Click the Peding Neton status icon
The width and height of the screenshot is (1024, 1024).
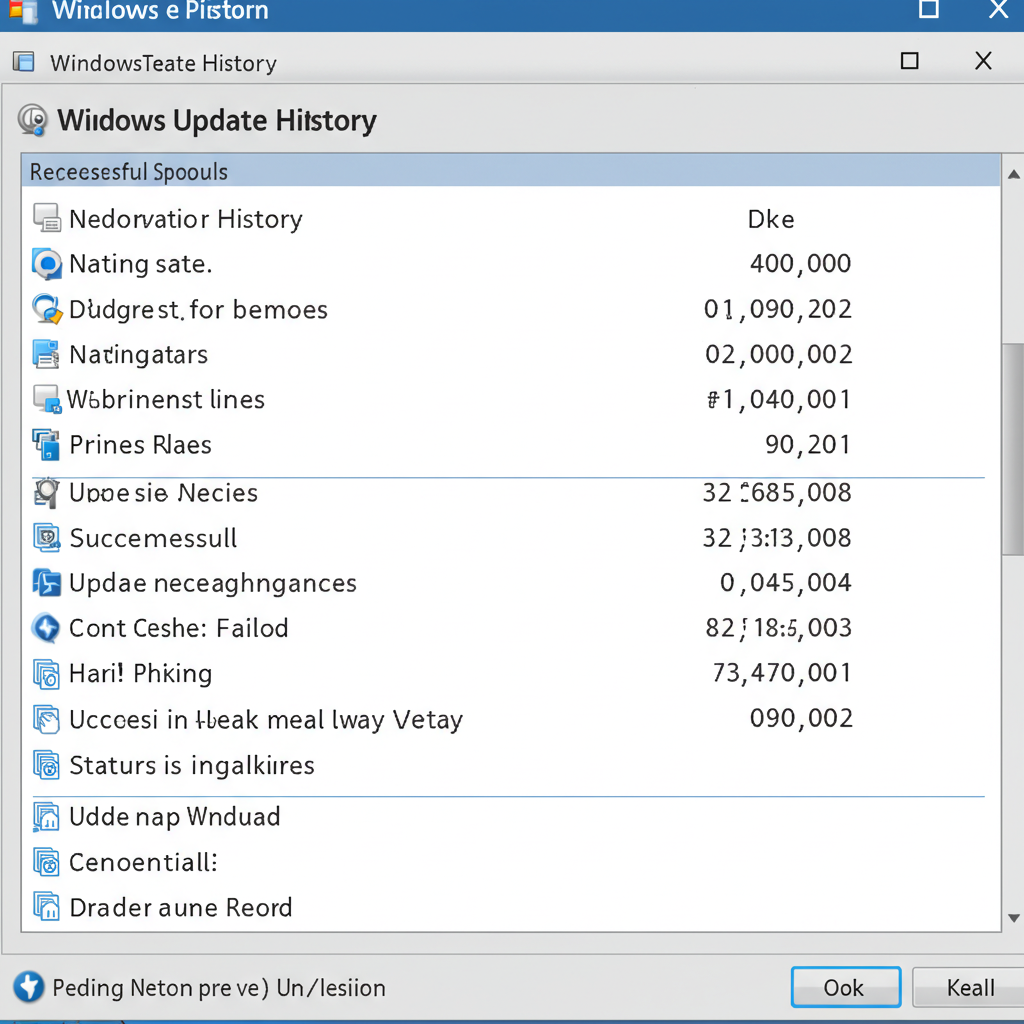29,987
